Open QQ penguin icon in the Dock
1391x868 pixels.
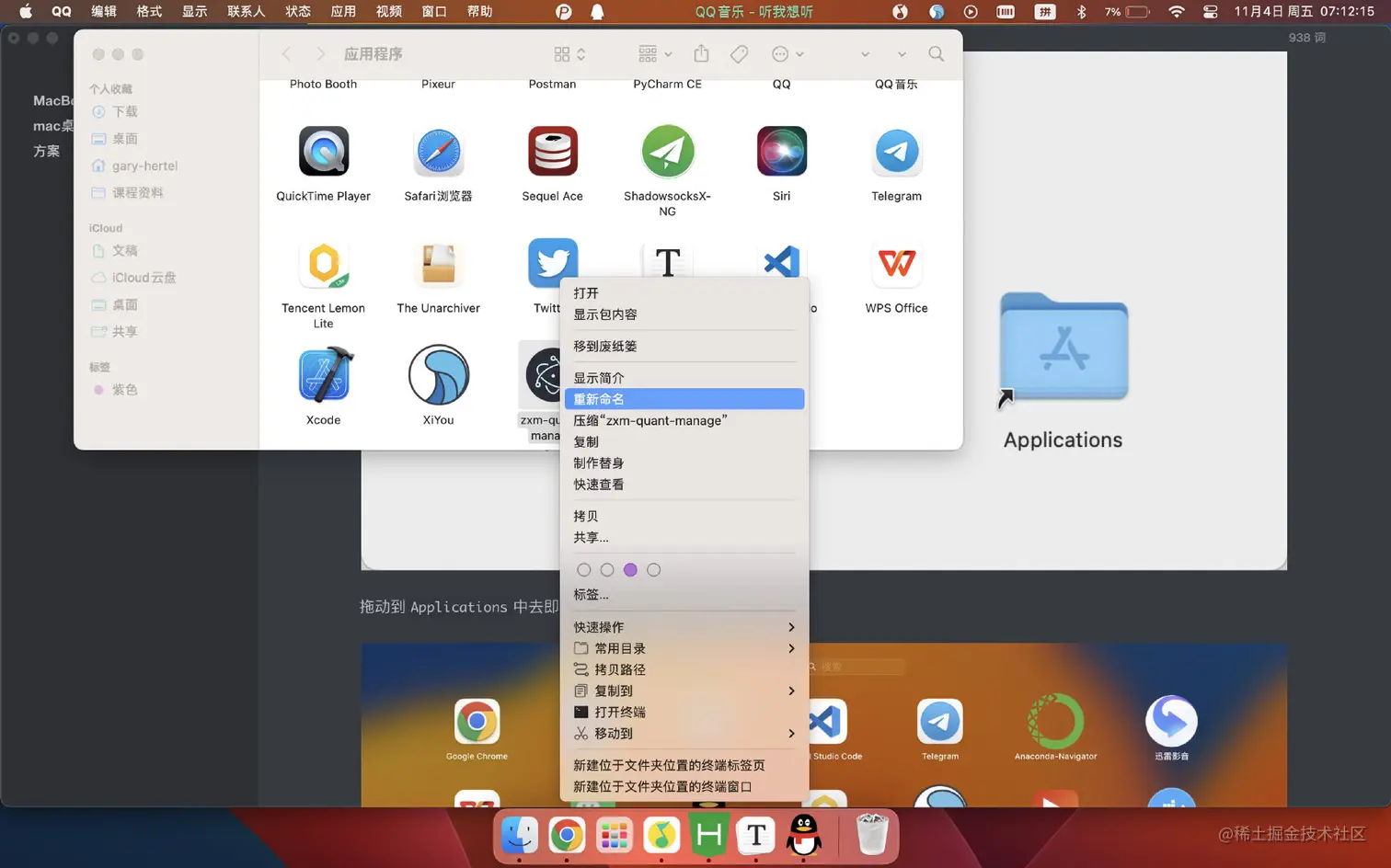pyautogui.click(x=804, y=835)
